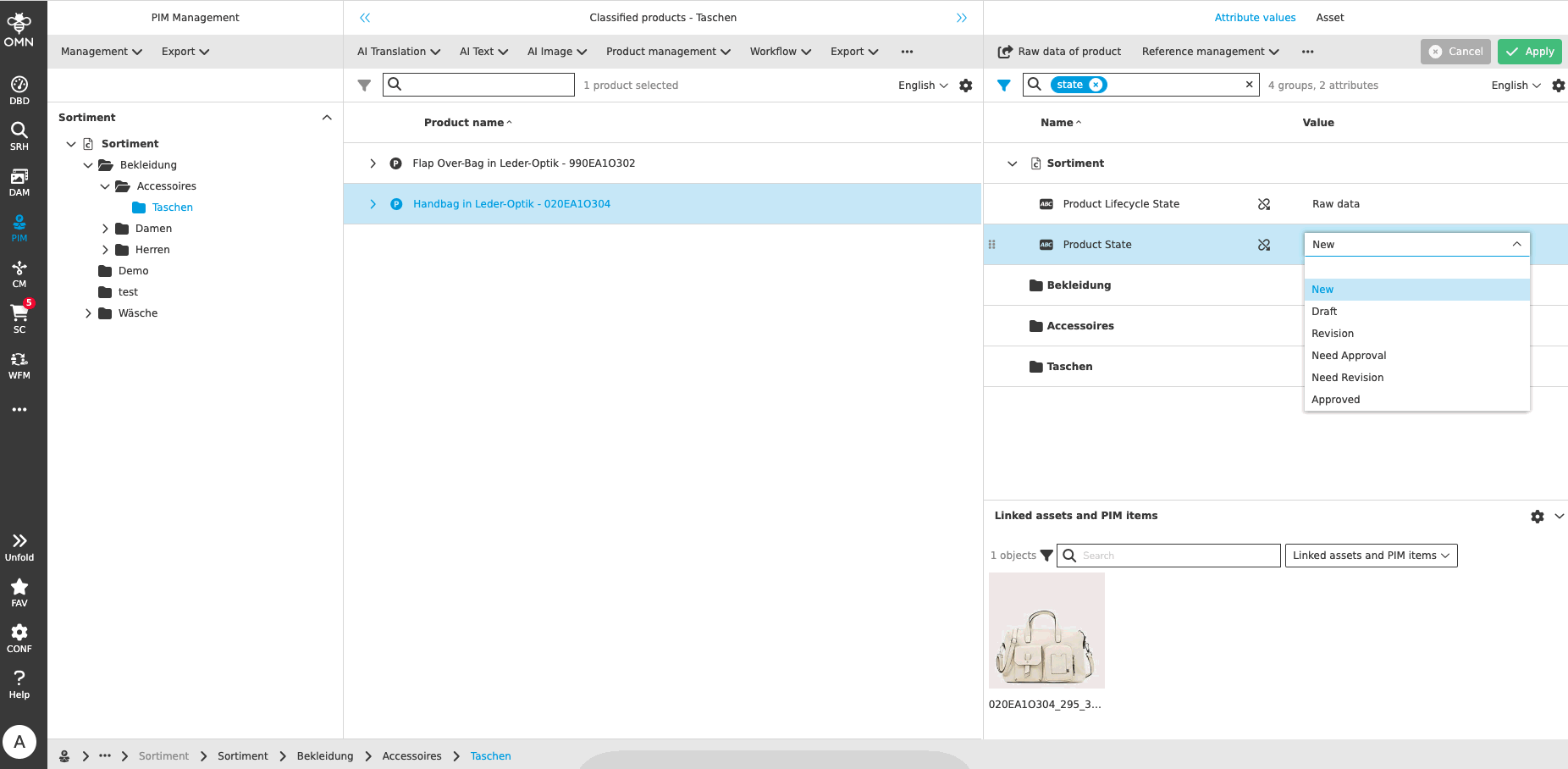Open the shopping cart SC icon

point(19,318)
